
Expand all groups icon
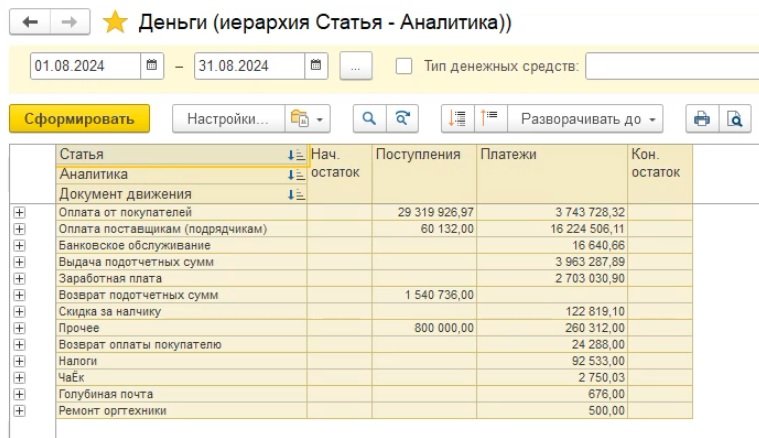click(x=457, y=119)
